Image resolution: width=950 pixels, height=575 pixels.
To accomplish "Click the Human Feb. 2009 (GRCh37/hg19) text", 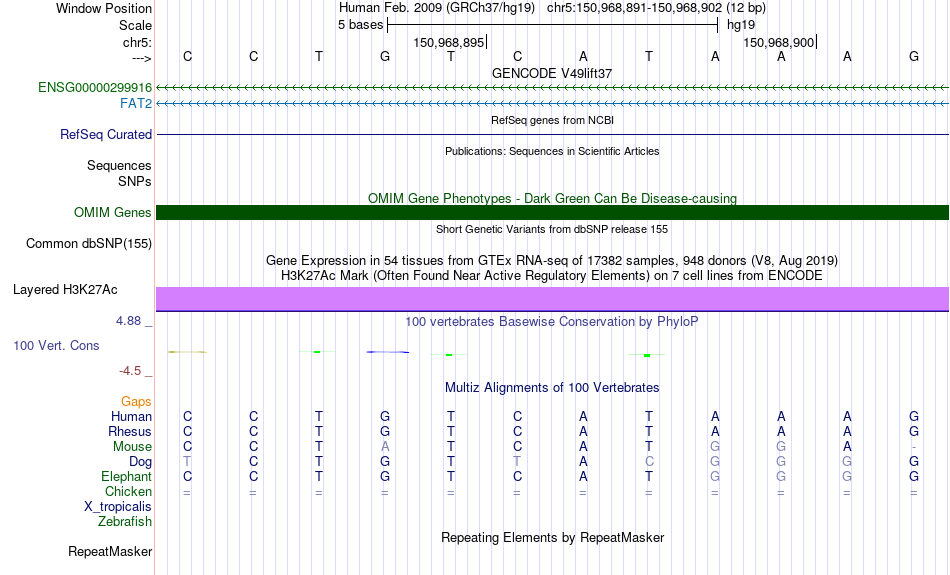I will coord(437,8).
